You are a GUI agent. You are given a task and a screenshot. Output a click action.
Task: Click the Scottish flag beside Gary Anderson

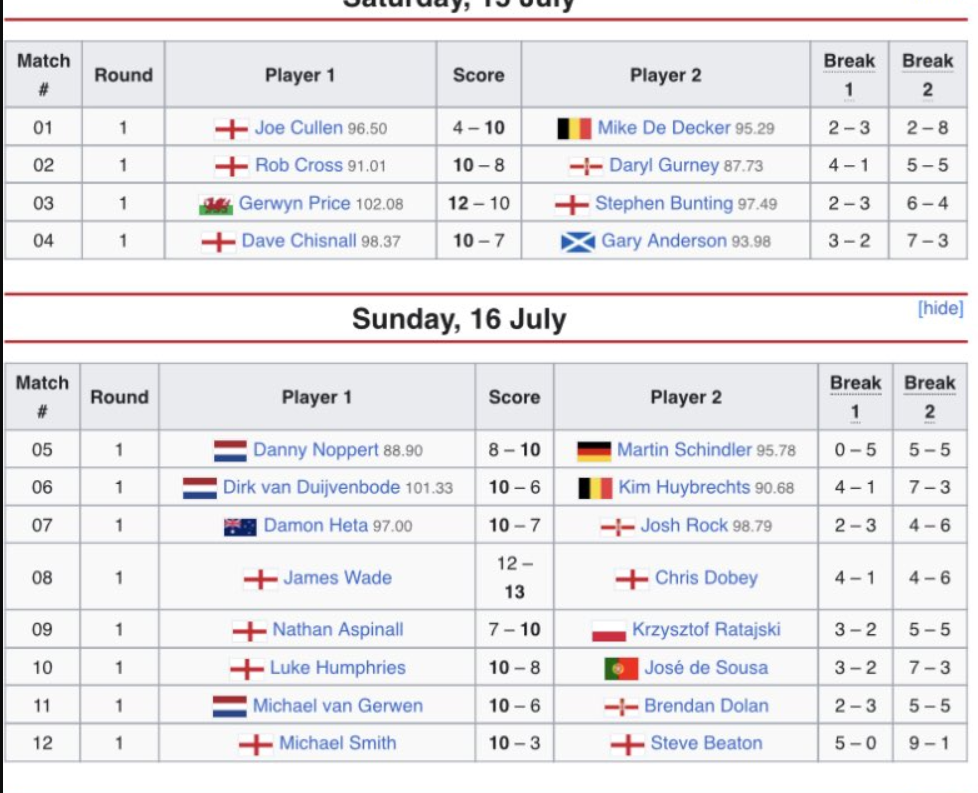[578, 241]
